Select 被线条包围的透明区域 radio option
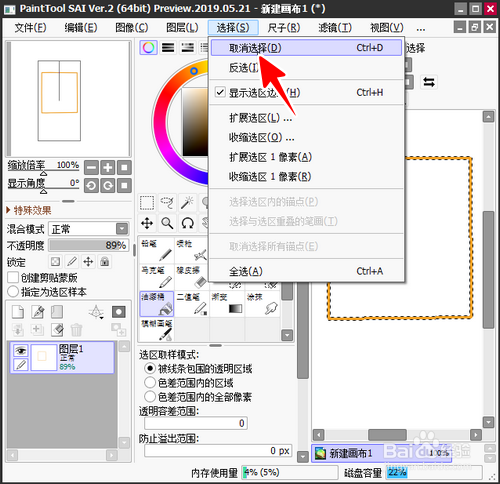This screenshot has height=484, width=500. [x=150, y=368]
